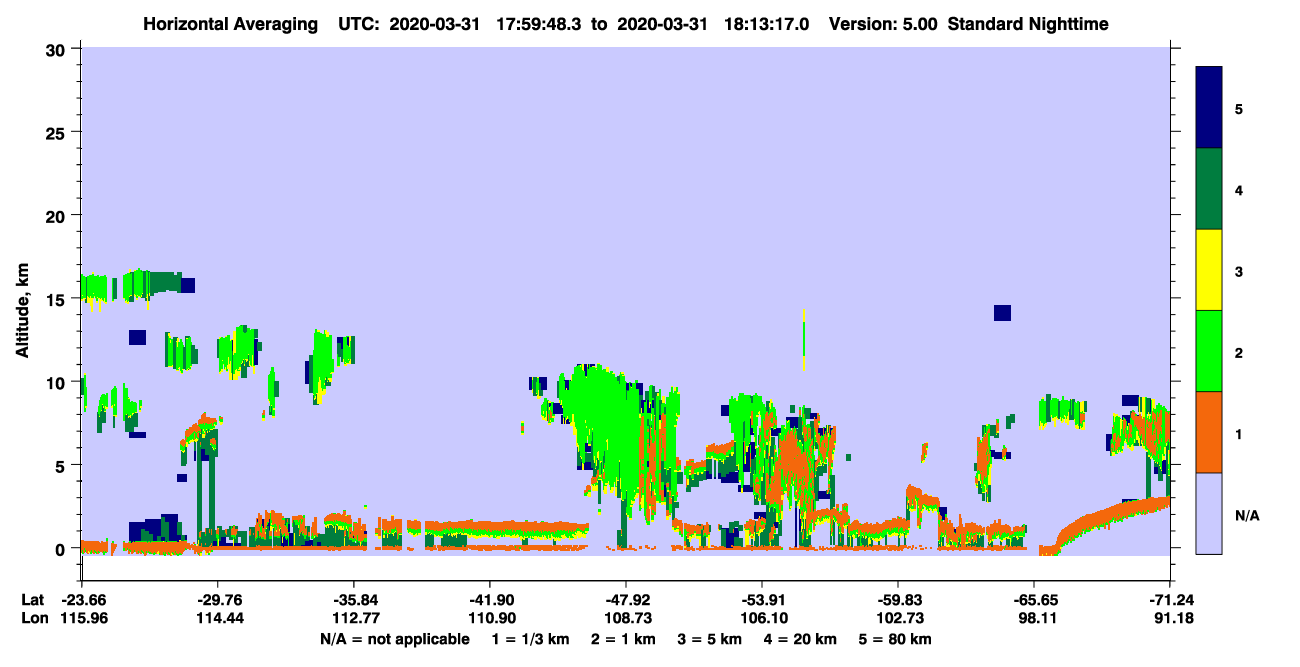Click the latitude value -41.90
The height and width of the screenshot is (667, 1300).
point(489,600)
